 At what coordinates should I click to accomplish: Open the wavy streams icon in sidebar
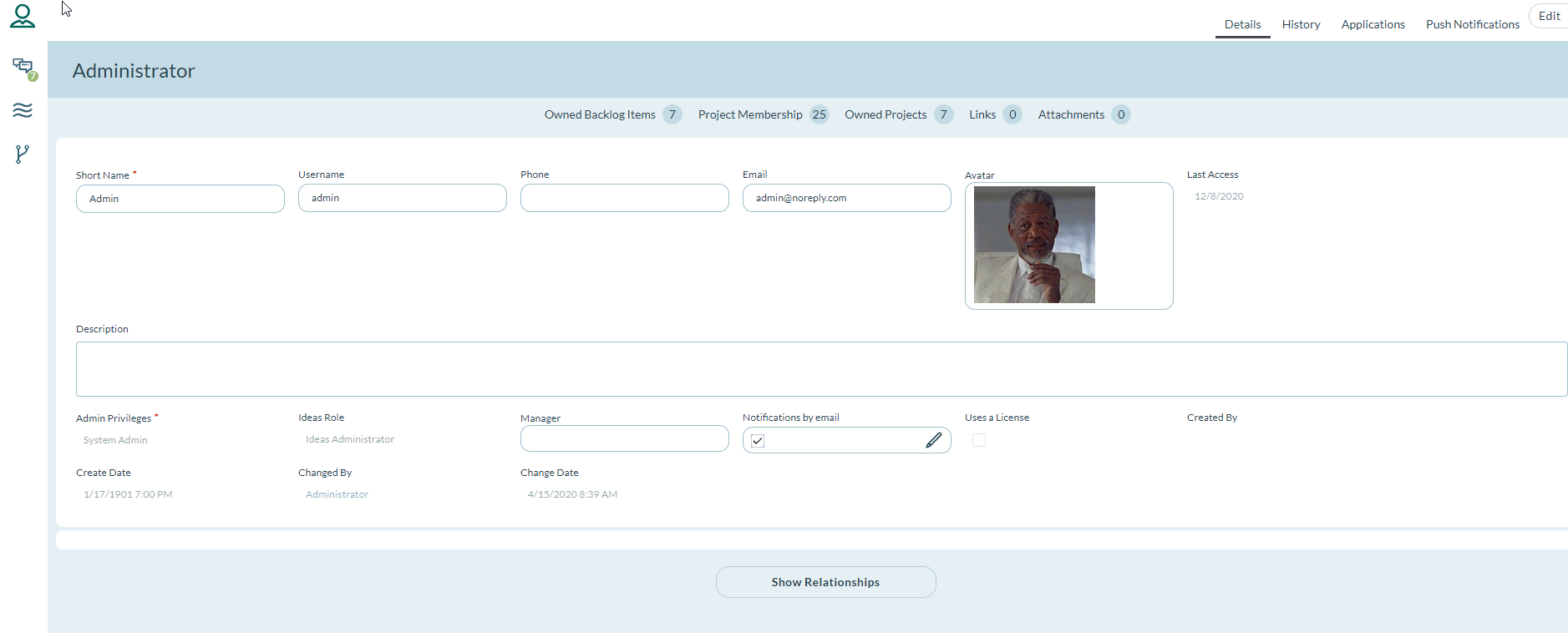click(x=23, y=110)
